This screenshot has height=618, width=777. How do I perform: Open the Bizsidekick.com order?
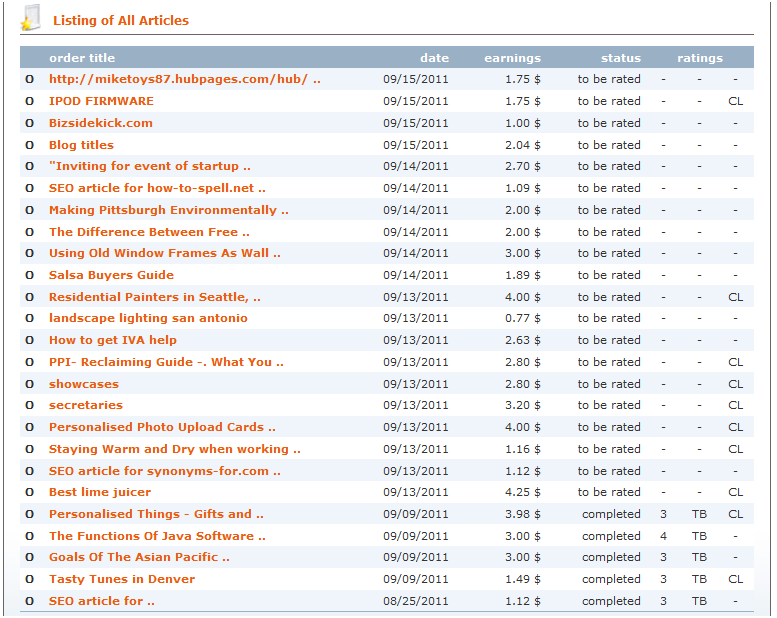(101, 123)
